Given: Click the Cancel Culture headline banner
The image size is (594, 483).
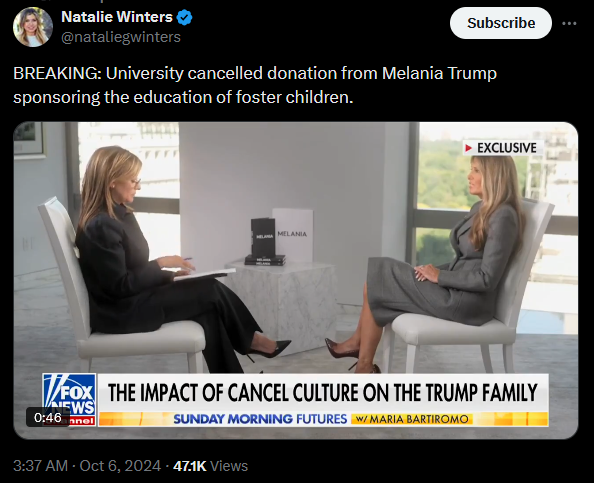Looking at the screenshot, I should [323, 392].
